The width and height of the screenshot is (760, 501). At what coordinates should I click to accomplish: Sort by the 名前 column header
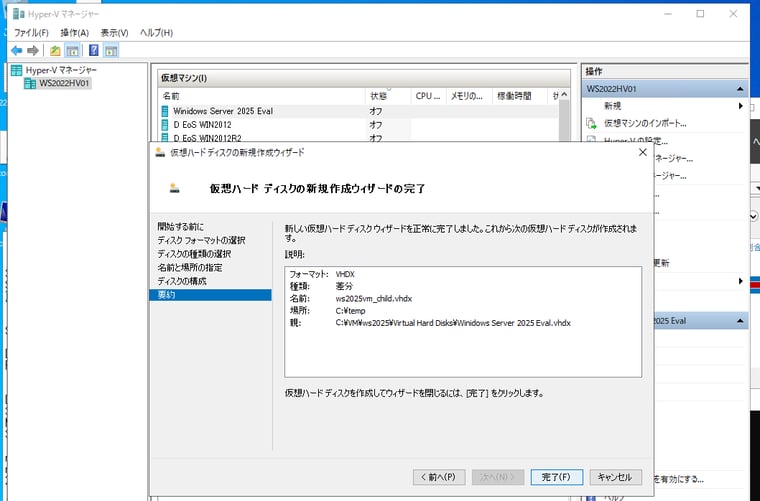click(x=262, y=96)
